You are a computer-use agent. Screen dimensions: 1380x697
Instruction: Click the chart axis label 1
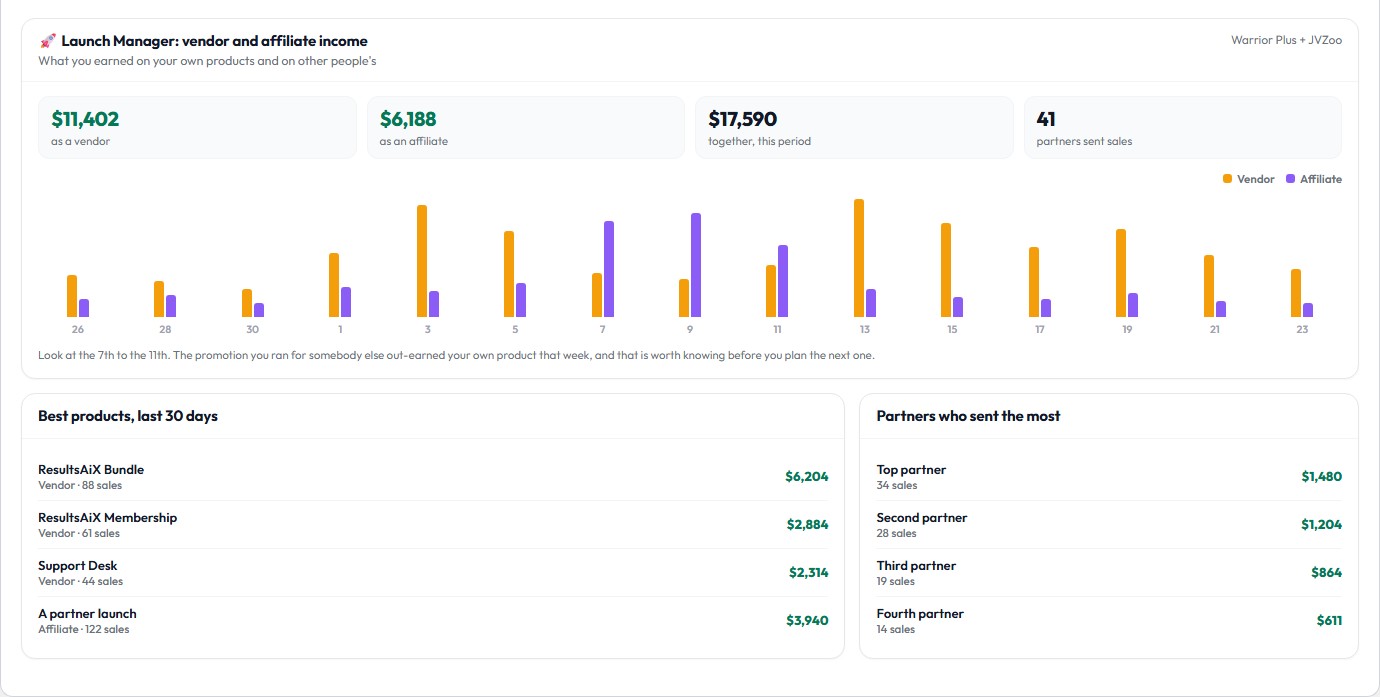point(340,329)
